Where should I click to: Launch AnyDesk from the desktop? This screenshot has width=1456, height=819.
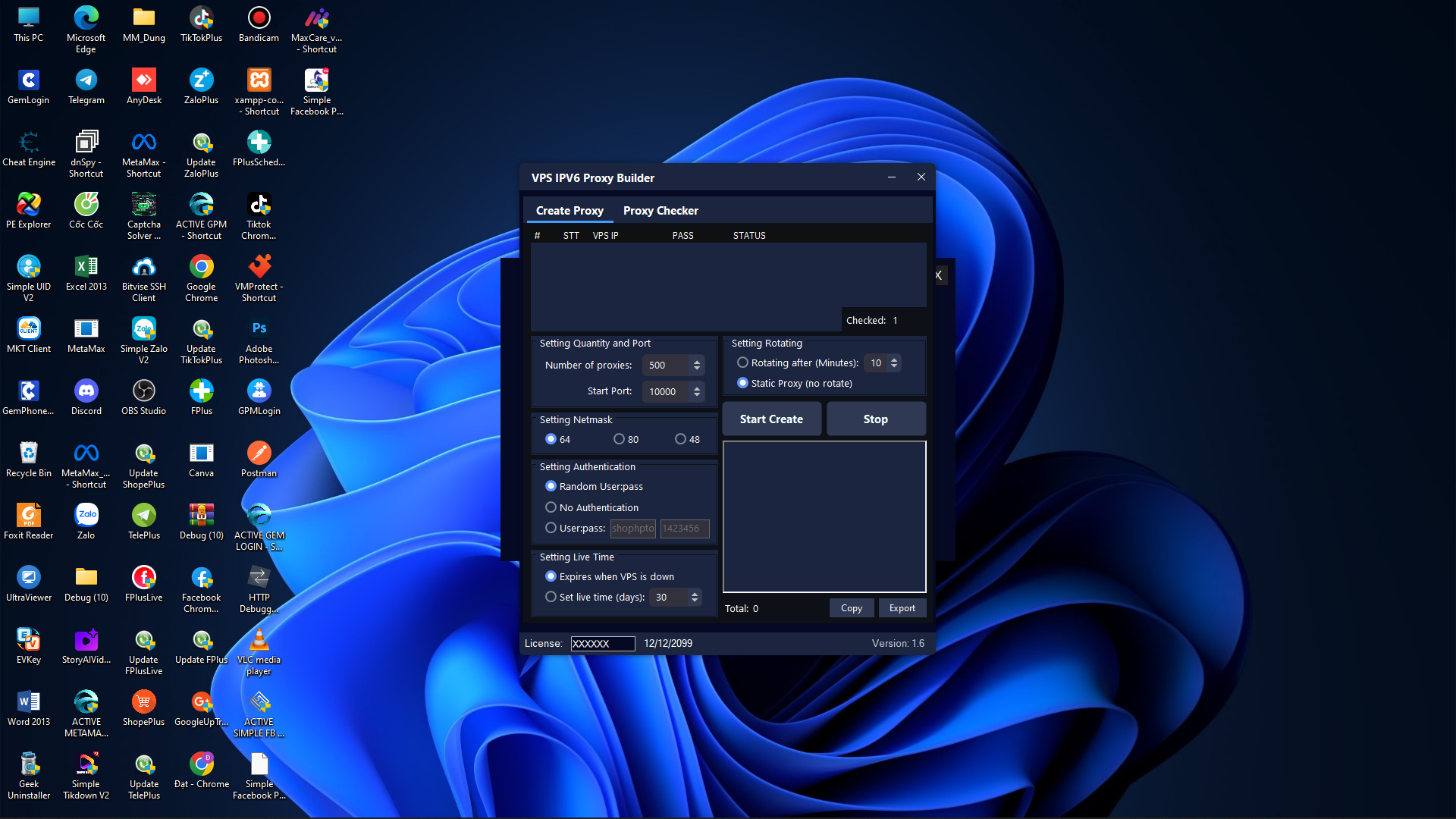click(x=143, y=86)
